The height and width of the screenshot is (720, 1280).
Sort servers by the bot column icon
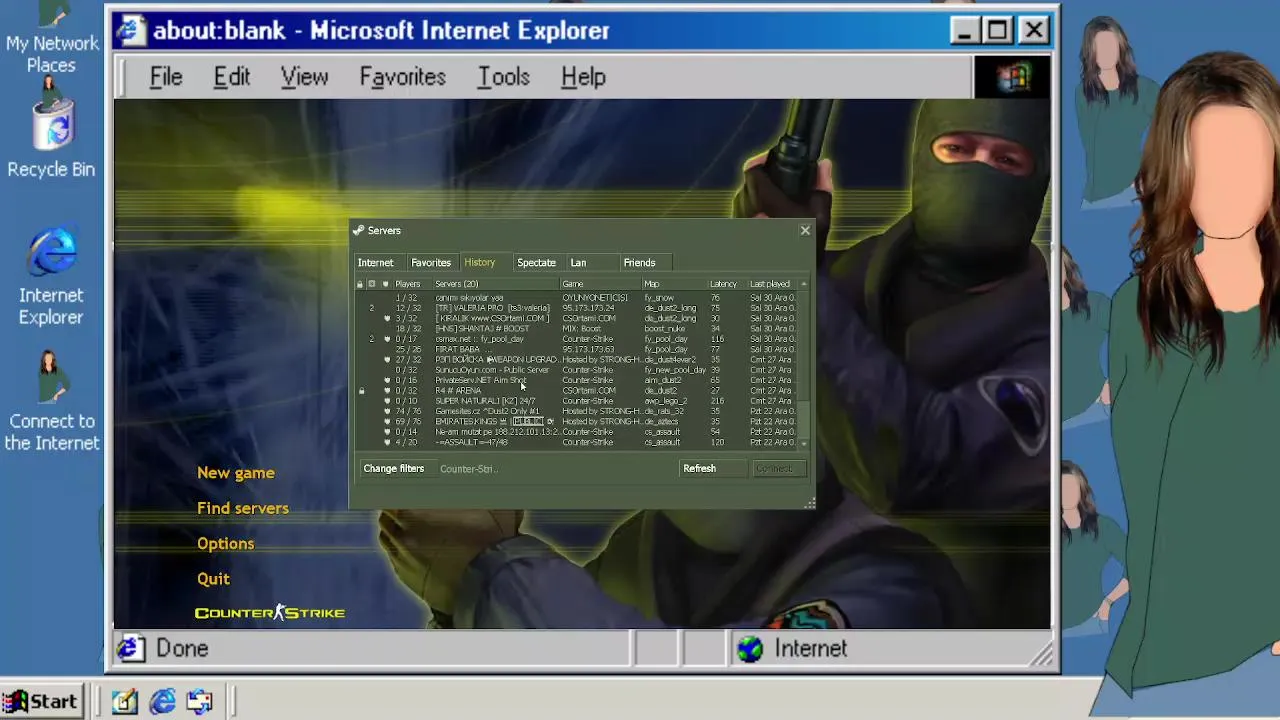(372, 284)
